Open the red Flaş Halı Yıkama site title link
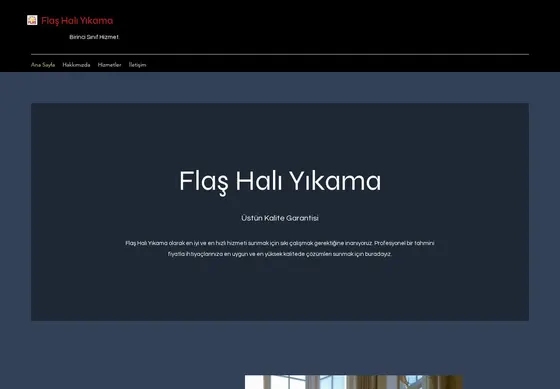 pos(77,21)
